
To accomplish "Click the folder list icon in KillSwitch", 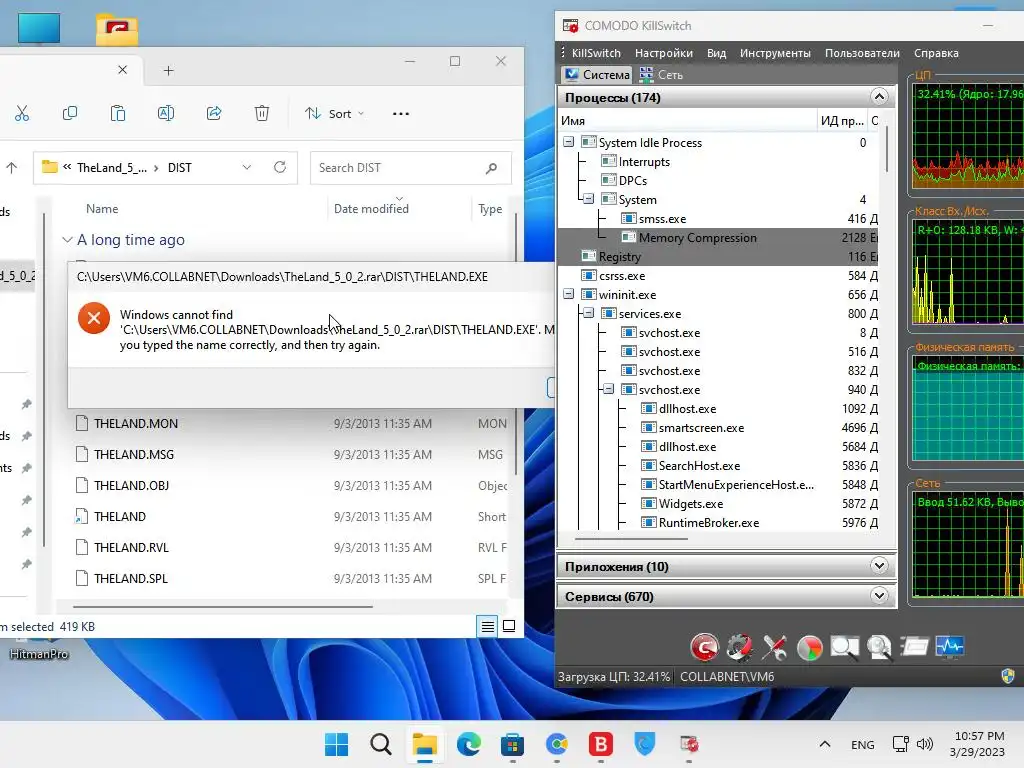I will tap(914, 647).
